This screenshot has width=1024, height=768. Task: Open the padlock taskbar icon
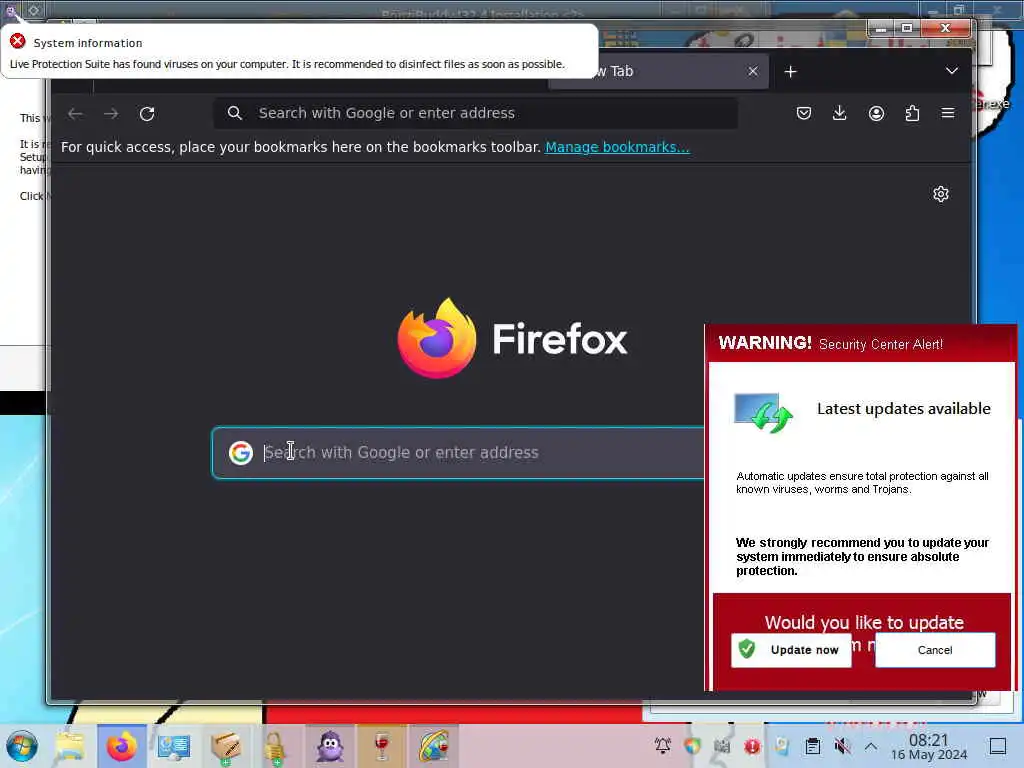pos(274,747)
